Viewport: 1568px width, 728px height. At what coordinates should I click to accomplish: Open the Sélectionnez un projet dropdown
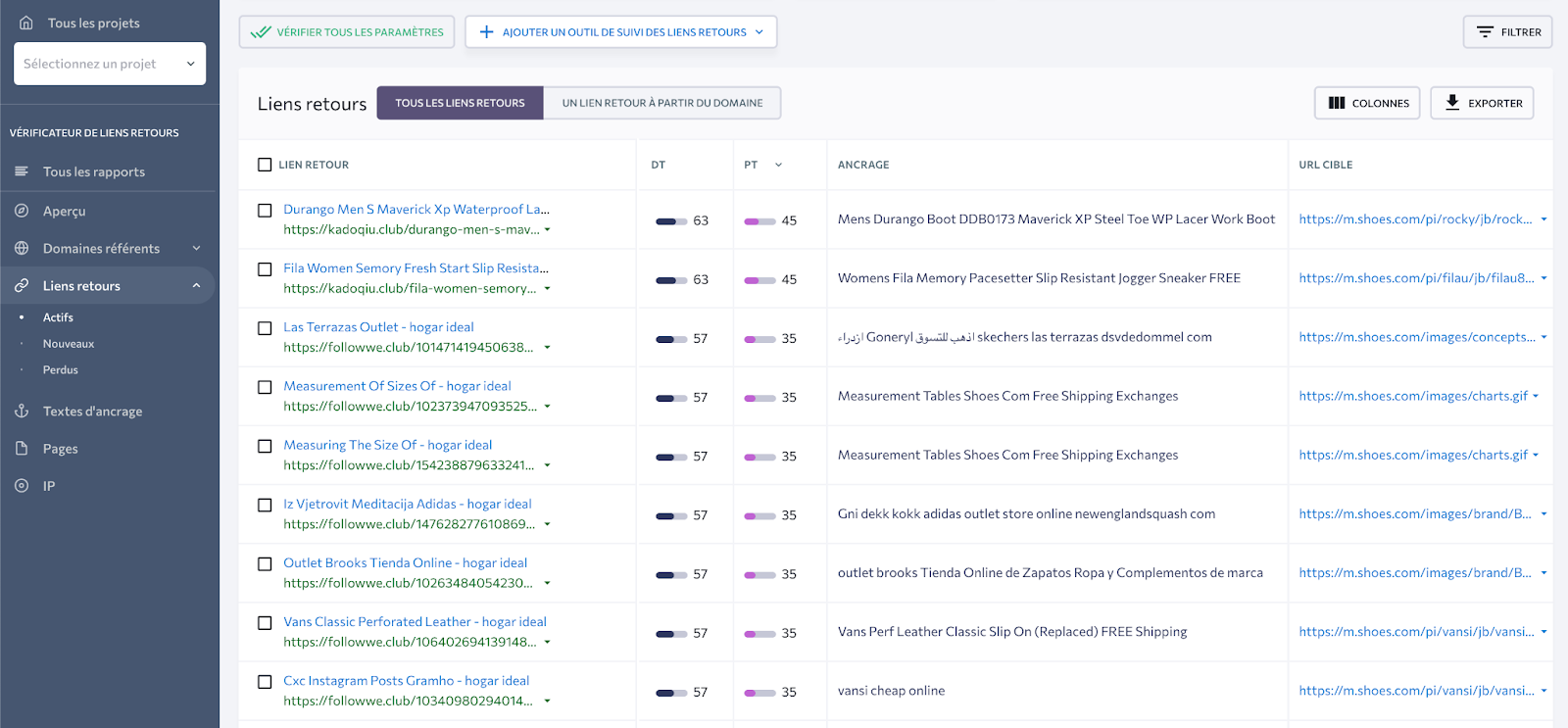[x=110, y=64]
